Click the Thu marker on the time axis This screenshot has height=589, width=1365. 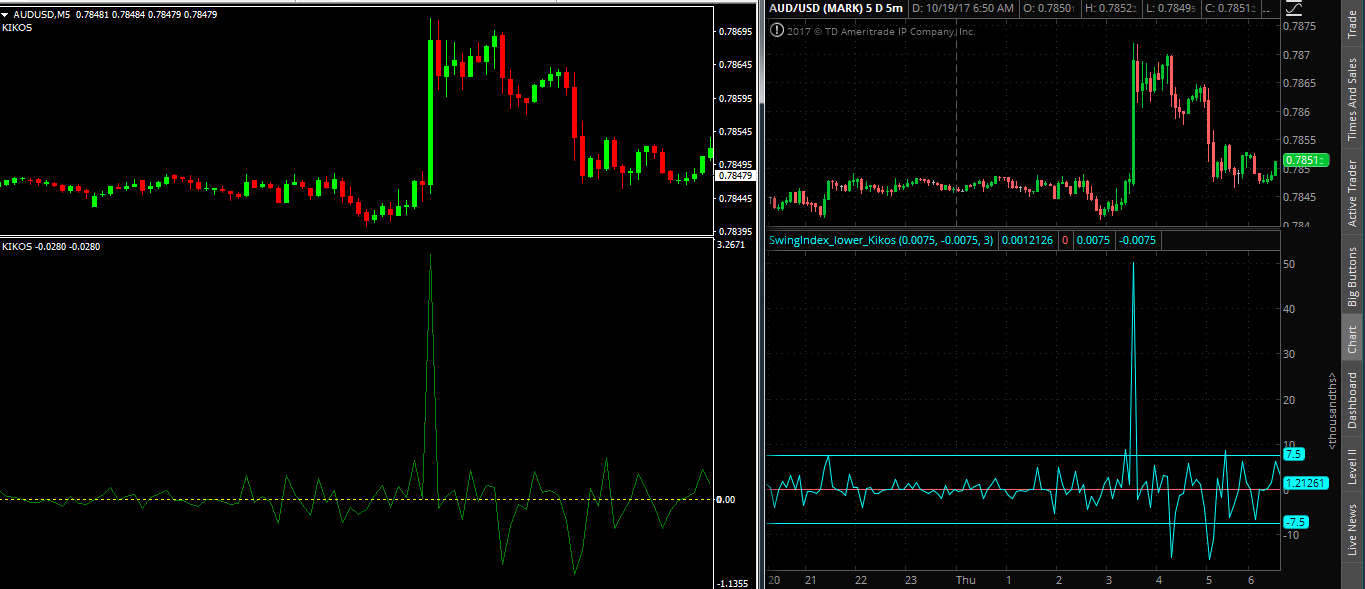(x=965, y=580)
